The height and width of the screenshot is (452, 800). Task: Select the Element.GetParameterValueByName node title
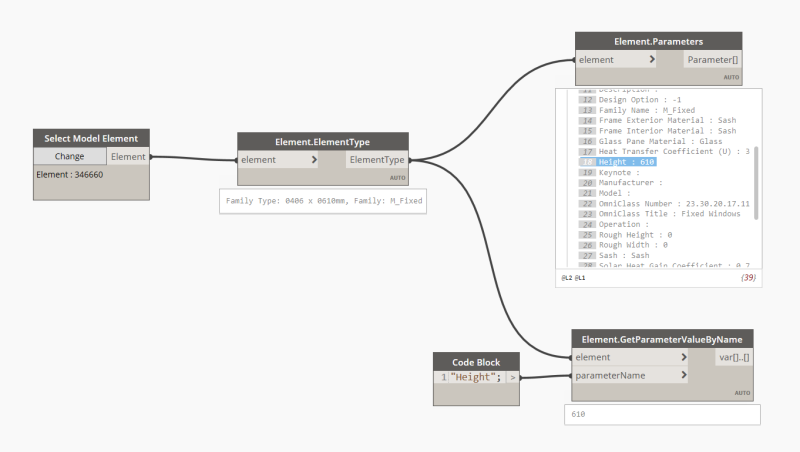[x=662, y=339]
